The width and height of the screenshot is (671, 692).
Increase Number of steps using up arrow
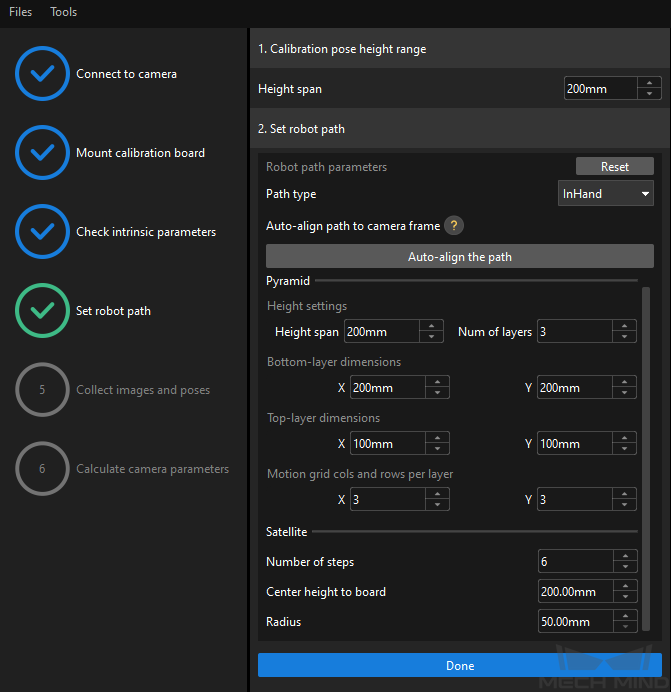click(625, 556)
